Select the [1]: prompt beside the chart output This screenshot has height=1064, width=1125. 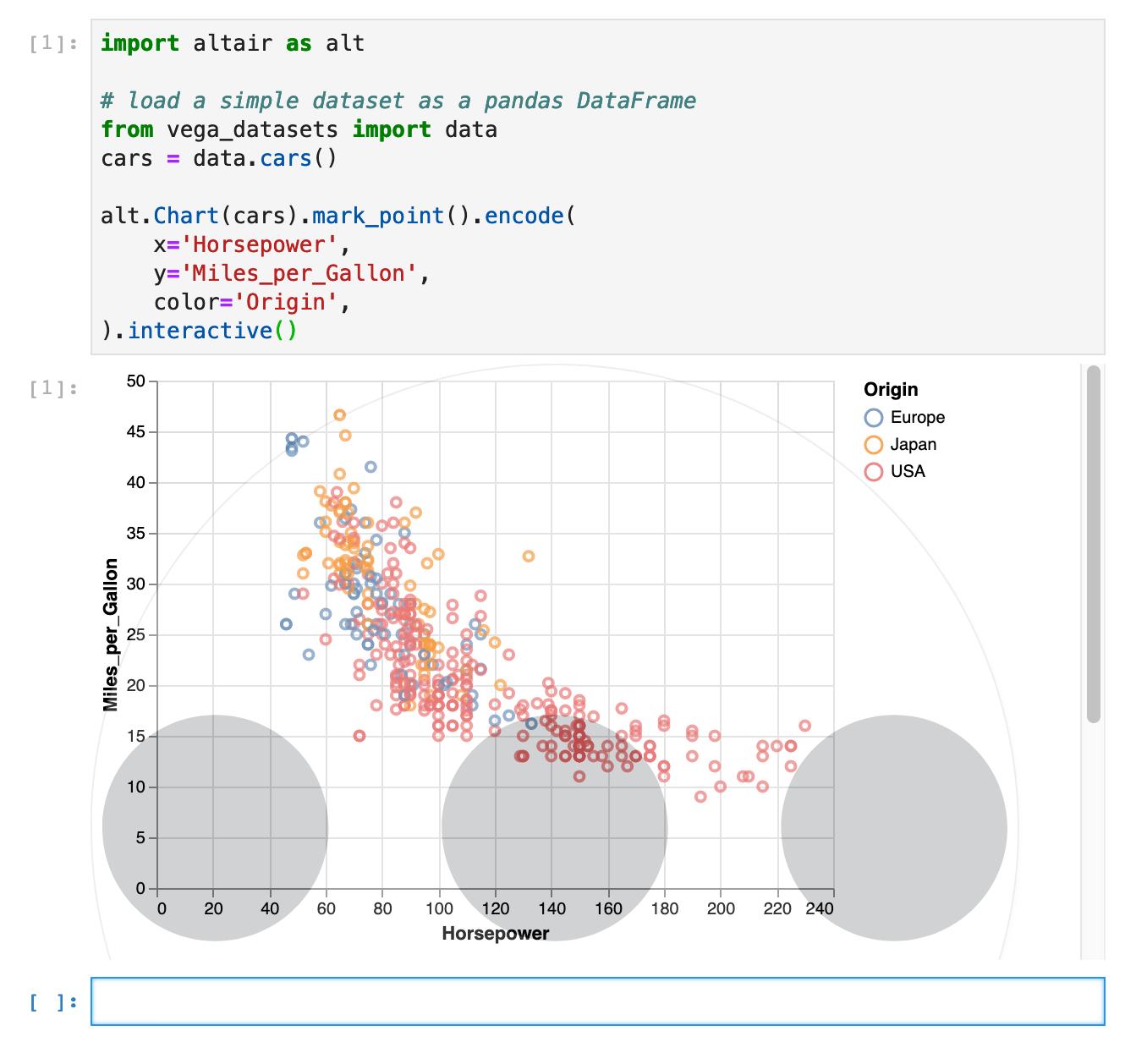(x=53, y=388)
